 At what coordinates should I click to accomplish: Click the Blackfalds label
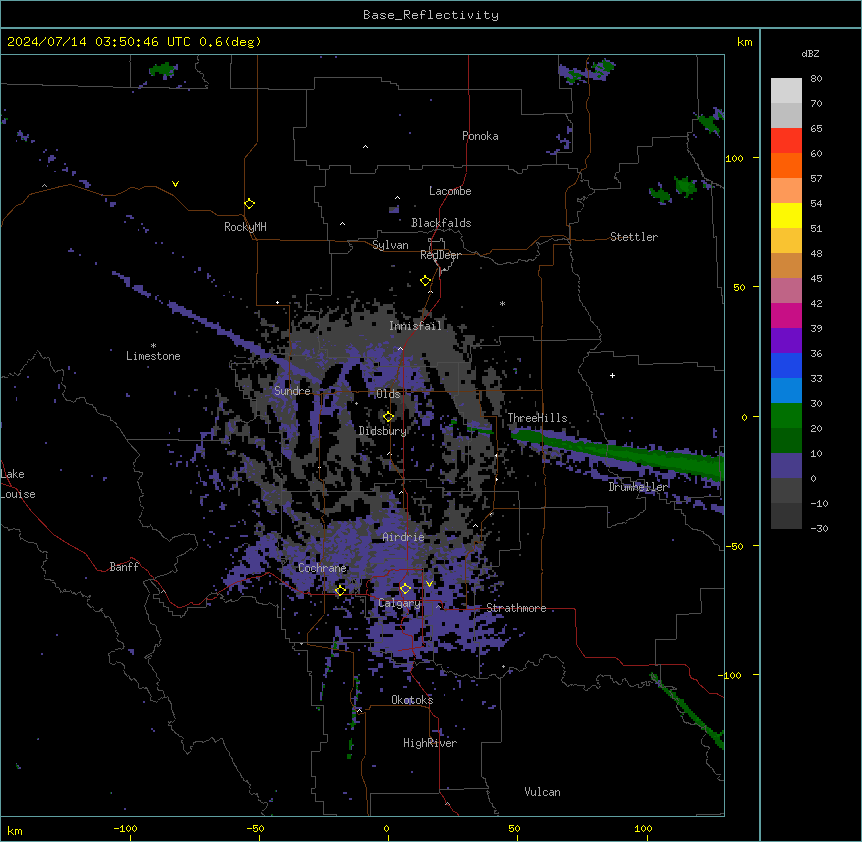point(441,223)
